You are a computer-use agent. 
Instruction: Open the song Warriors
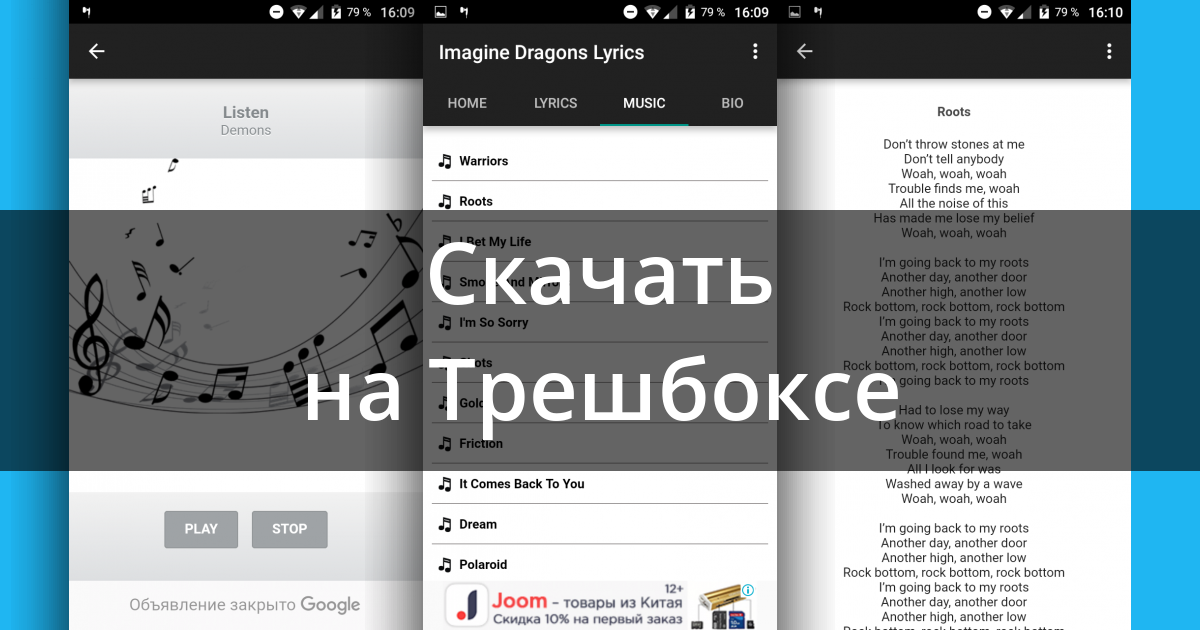[600, 161]
